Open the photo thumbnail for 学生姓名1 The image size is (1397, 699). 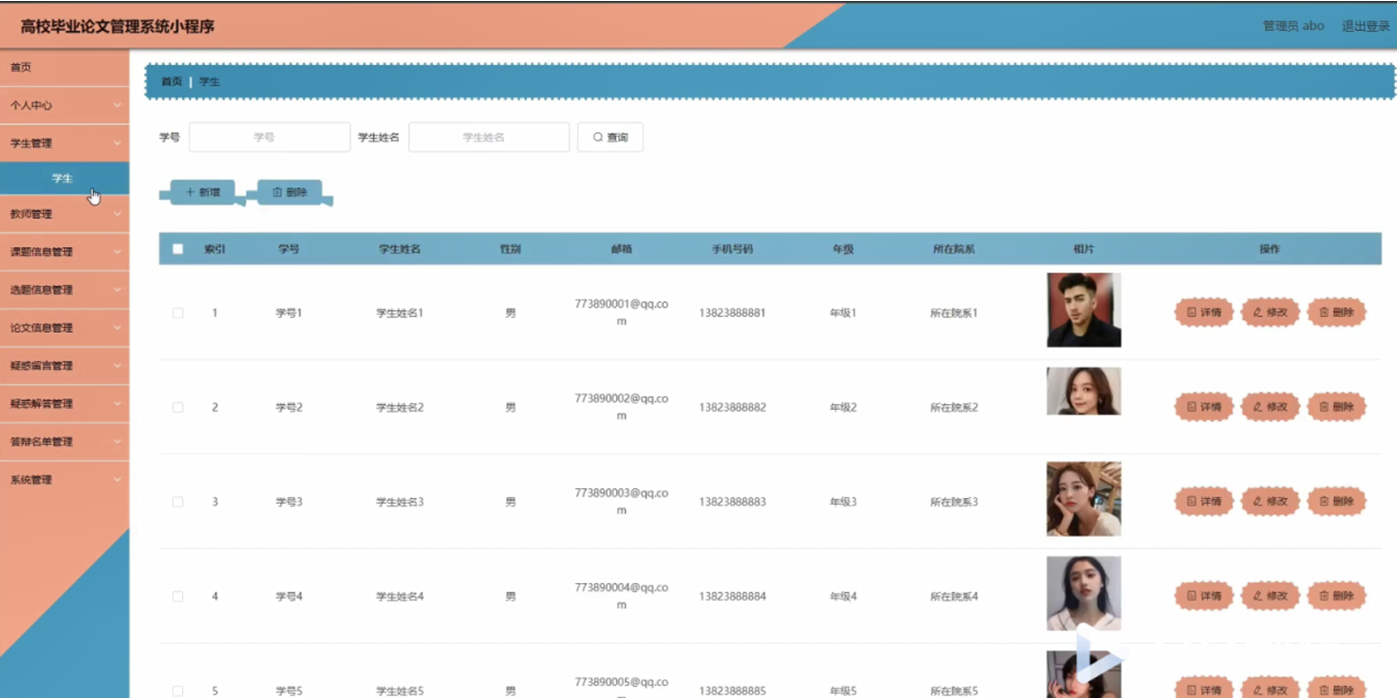pyautogui.click(x=1083, y=310)
